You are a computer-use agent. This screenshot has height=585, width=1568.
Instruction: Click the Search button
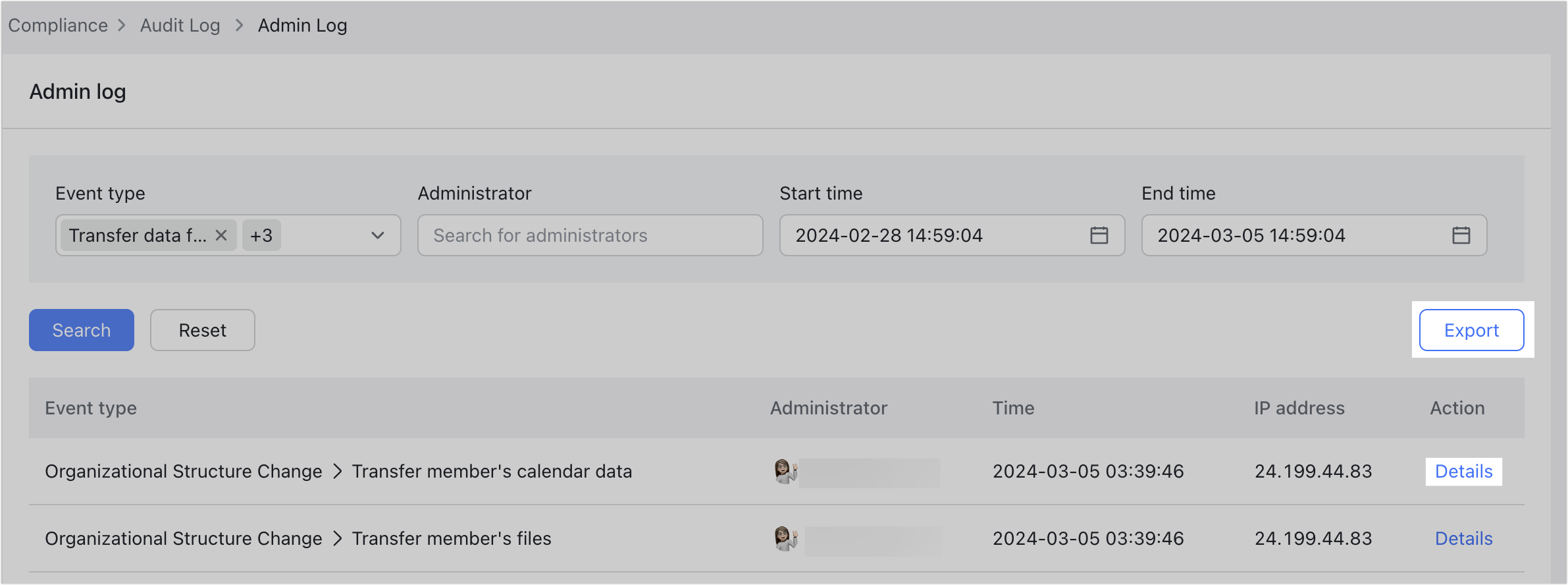pyautogui.click(x=81, y=329)
